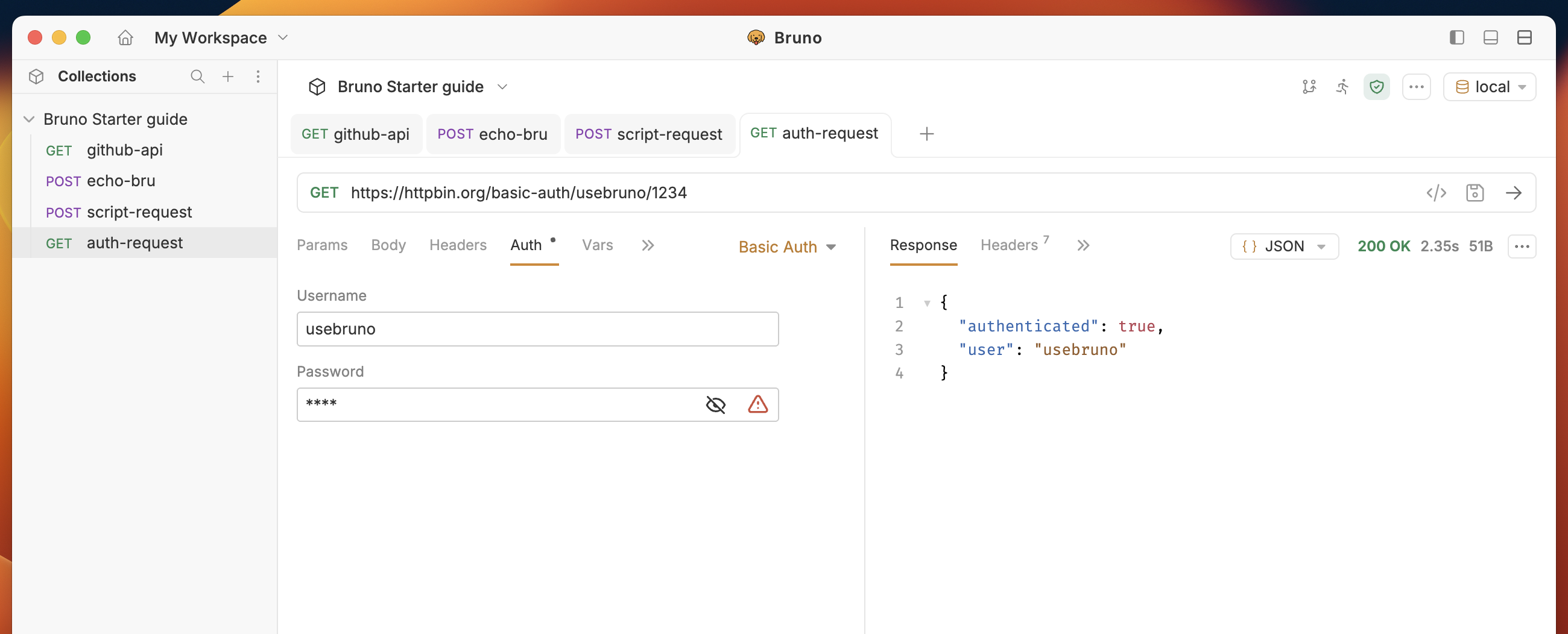
Task: Click the home icon in the title bar
Action: pos(125,38)
